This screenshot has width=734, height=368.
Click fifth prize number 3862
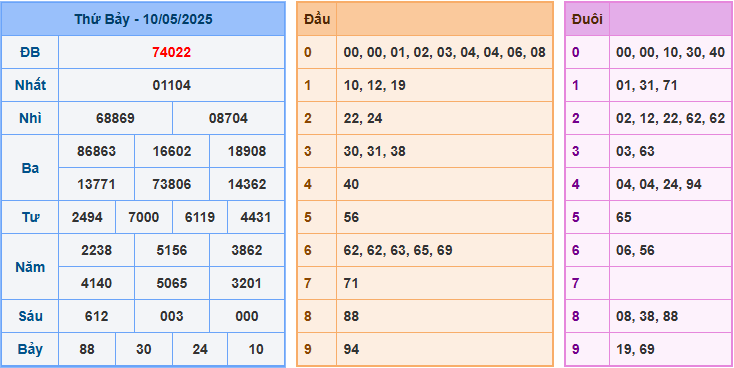click(247, 250)
